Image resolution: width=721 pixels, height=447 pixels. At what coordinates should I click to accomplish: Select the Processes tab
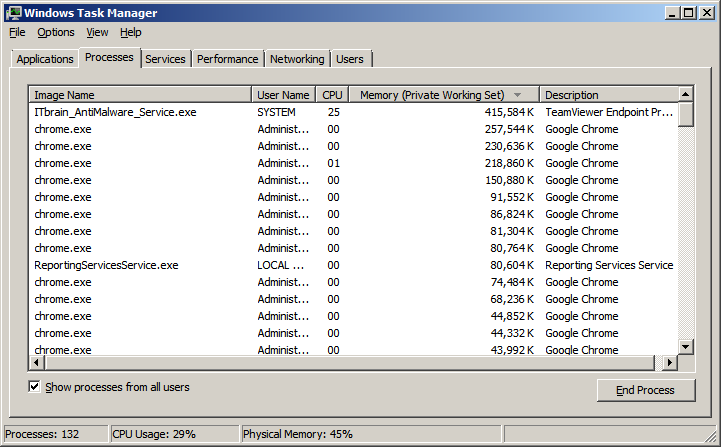109,57
